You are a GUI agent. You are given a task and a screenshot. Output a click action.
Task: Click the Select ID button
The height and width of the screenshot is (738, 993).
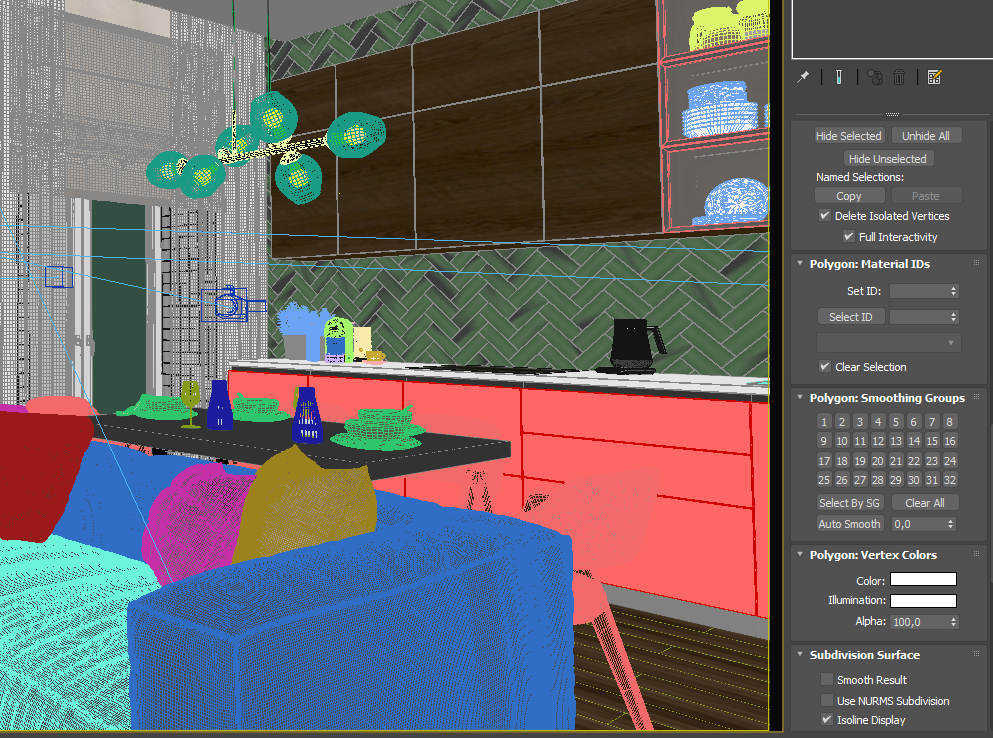tap(851, 317)
